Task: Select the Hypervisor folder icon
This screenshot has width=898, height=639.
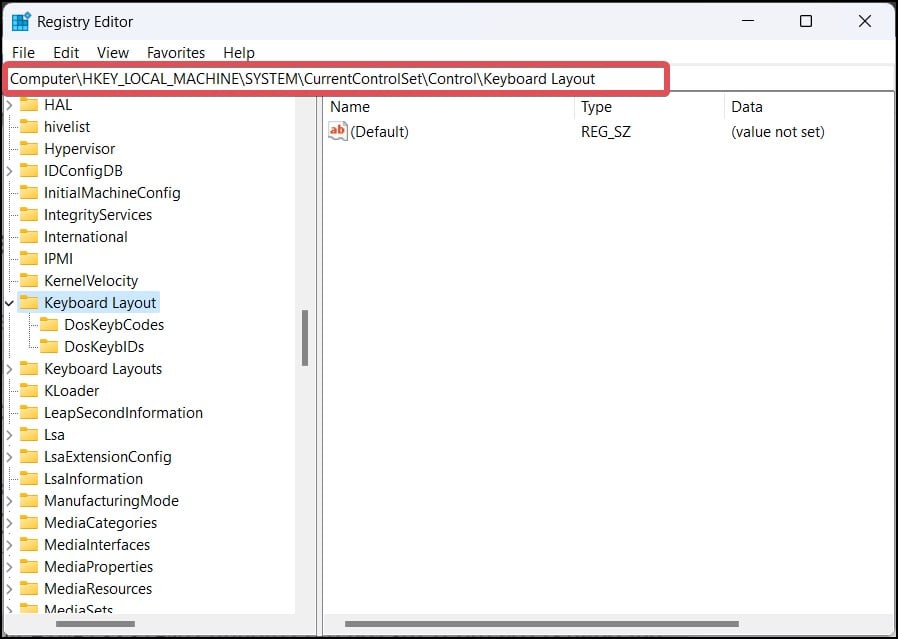Action: coord(29,149)
